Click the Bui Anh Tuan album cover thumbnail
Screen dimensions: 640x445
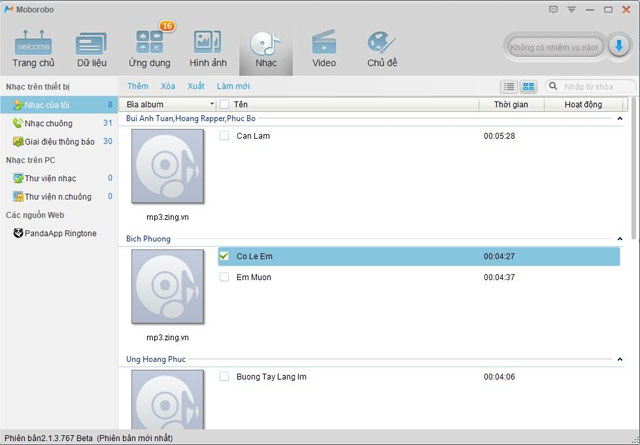click(167, 166)
